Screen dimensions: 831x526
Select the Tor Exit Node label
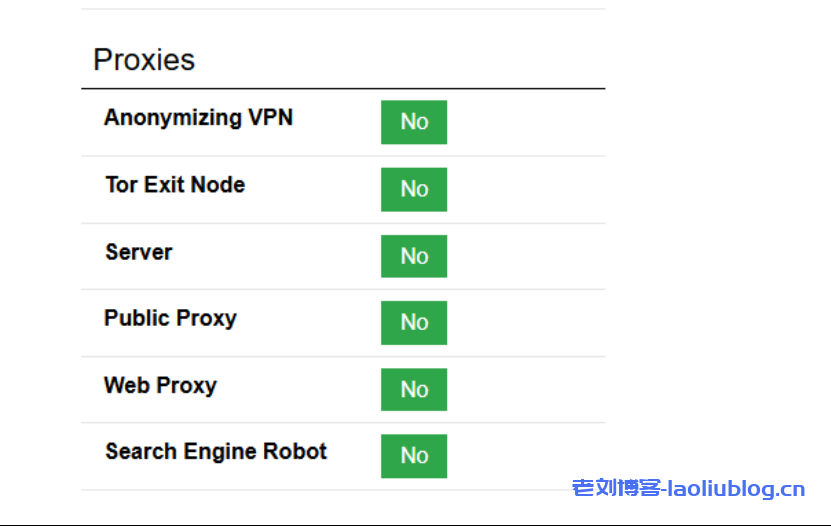[x=175, y=185]
